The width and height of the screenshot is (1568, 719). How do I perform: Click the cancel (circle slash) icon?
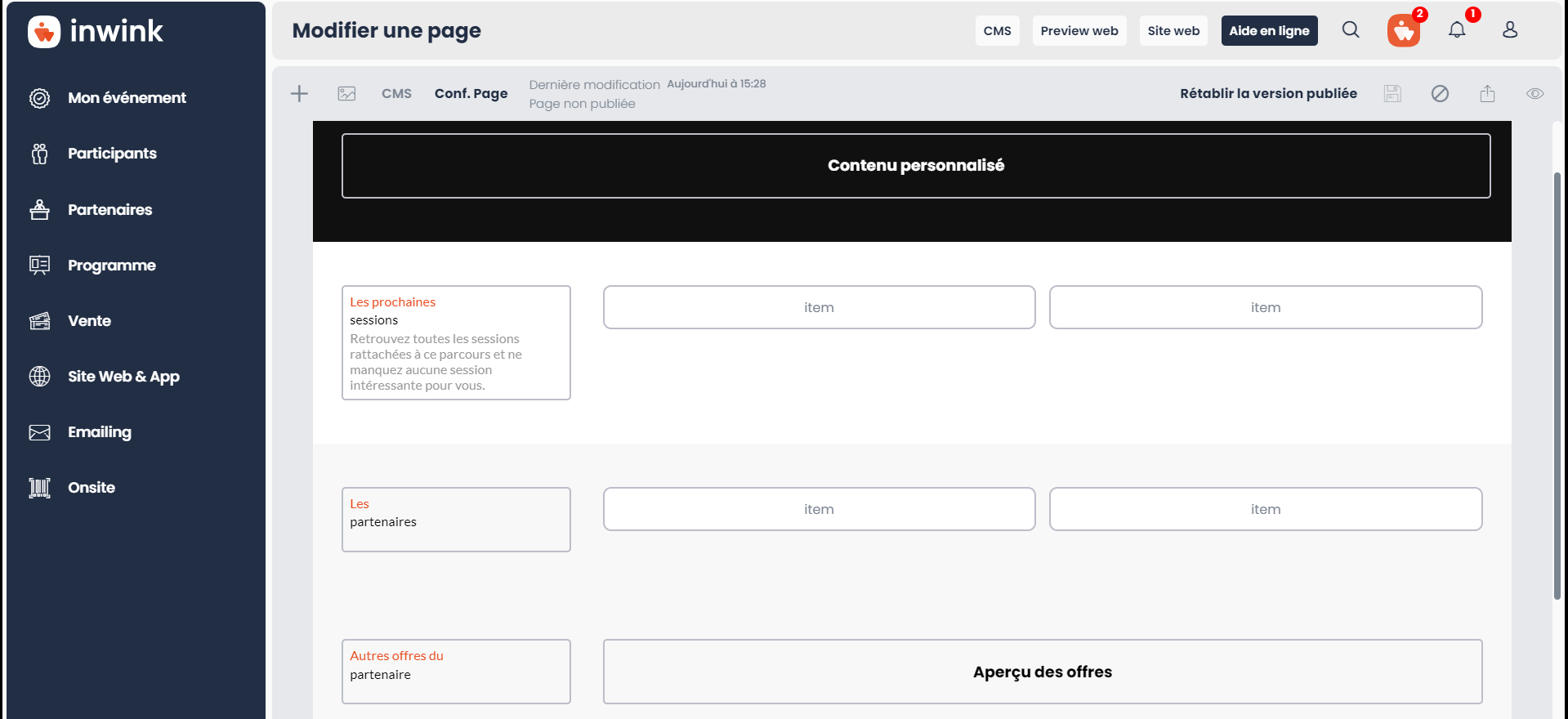point(1440,94)
